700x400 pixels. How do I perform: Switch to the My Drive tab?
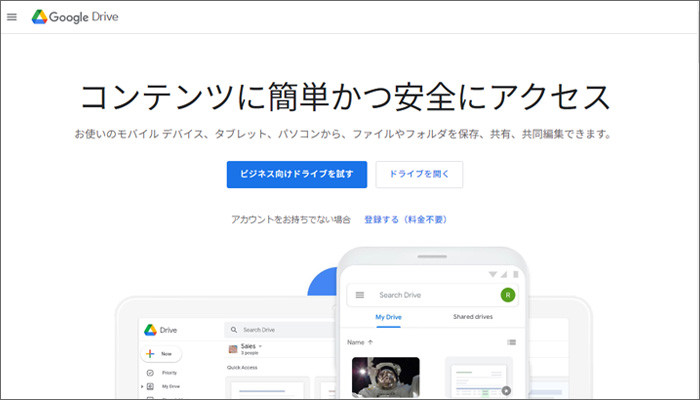pyautogui.click(x=388, y=317)
